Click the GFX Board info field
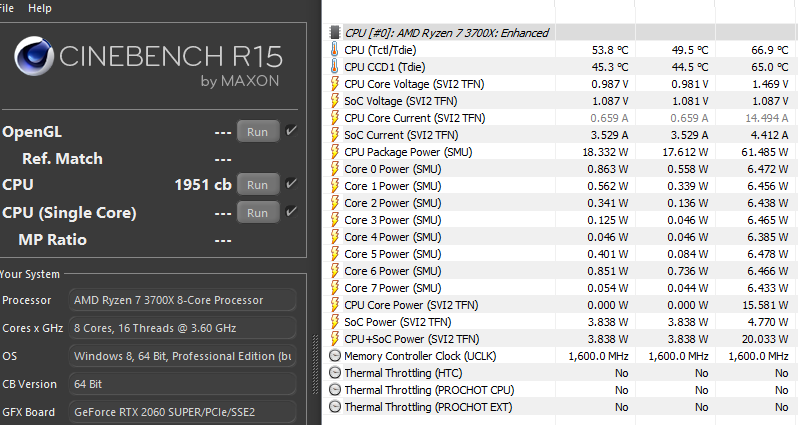The height and width of the screenshot is (425, 798). tap(182, 412)
